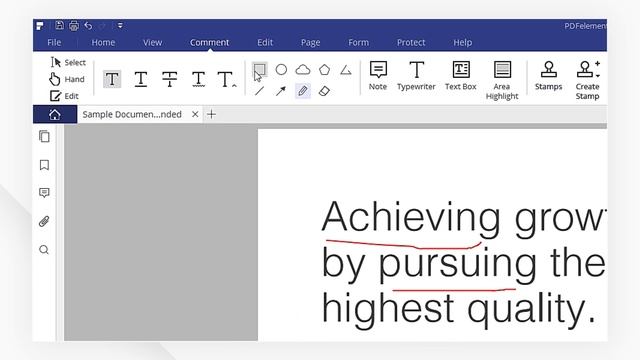Switch to the Home tab
The width and height of the screenshot is (640, 360).
(103, 42)
